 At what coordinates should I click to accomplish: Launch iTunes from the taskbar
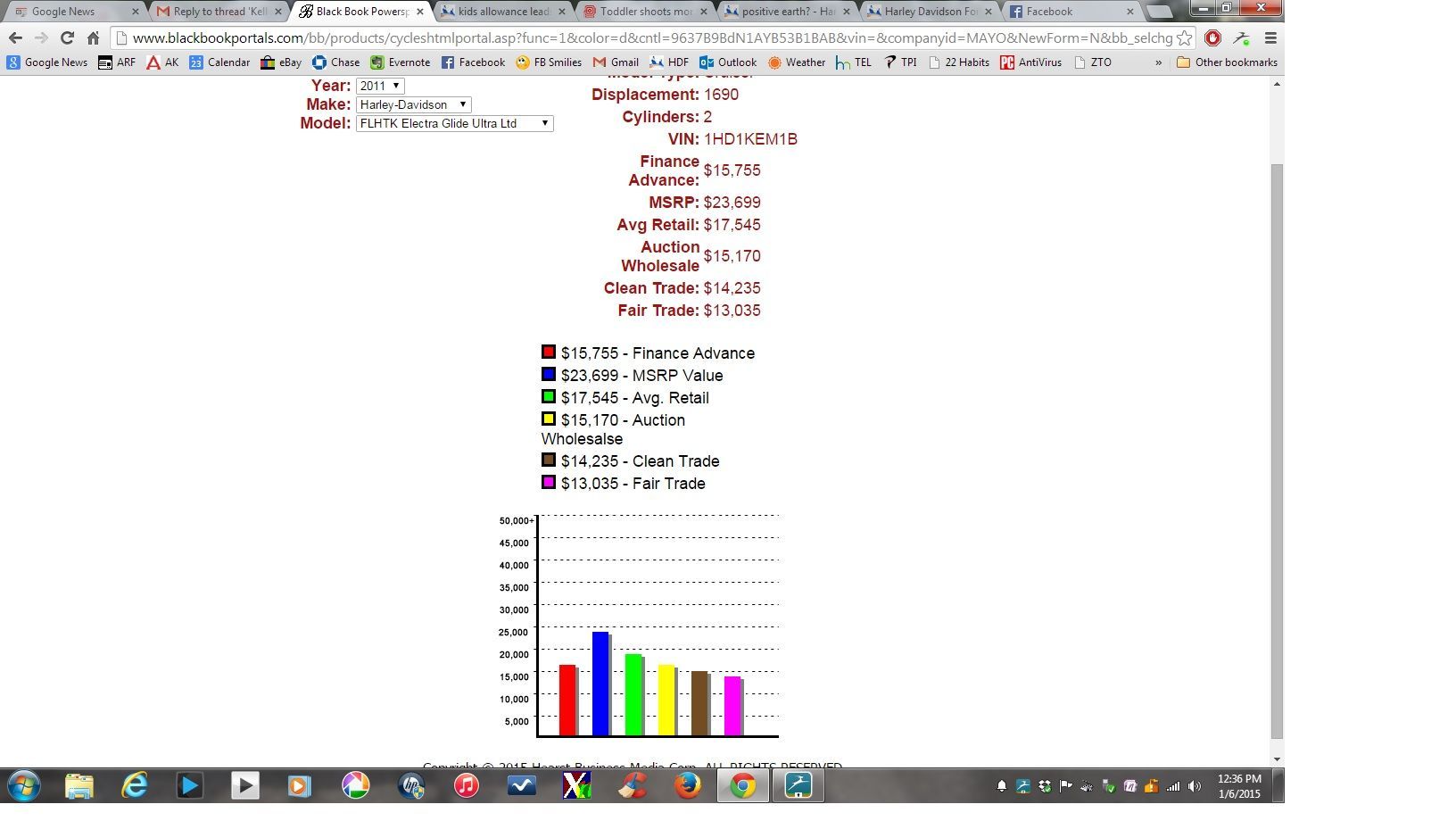pyautogui.click(x=466, y=785)
